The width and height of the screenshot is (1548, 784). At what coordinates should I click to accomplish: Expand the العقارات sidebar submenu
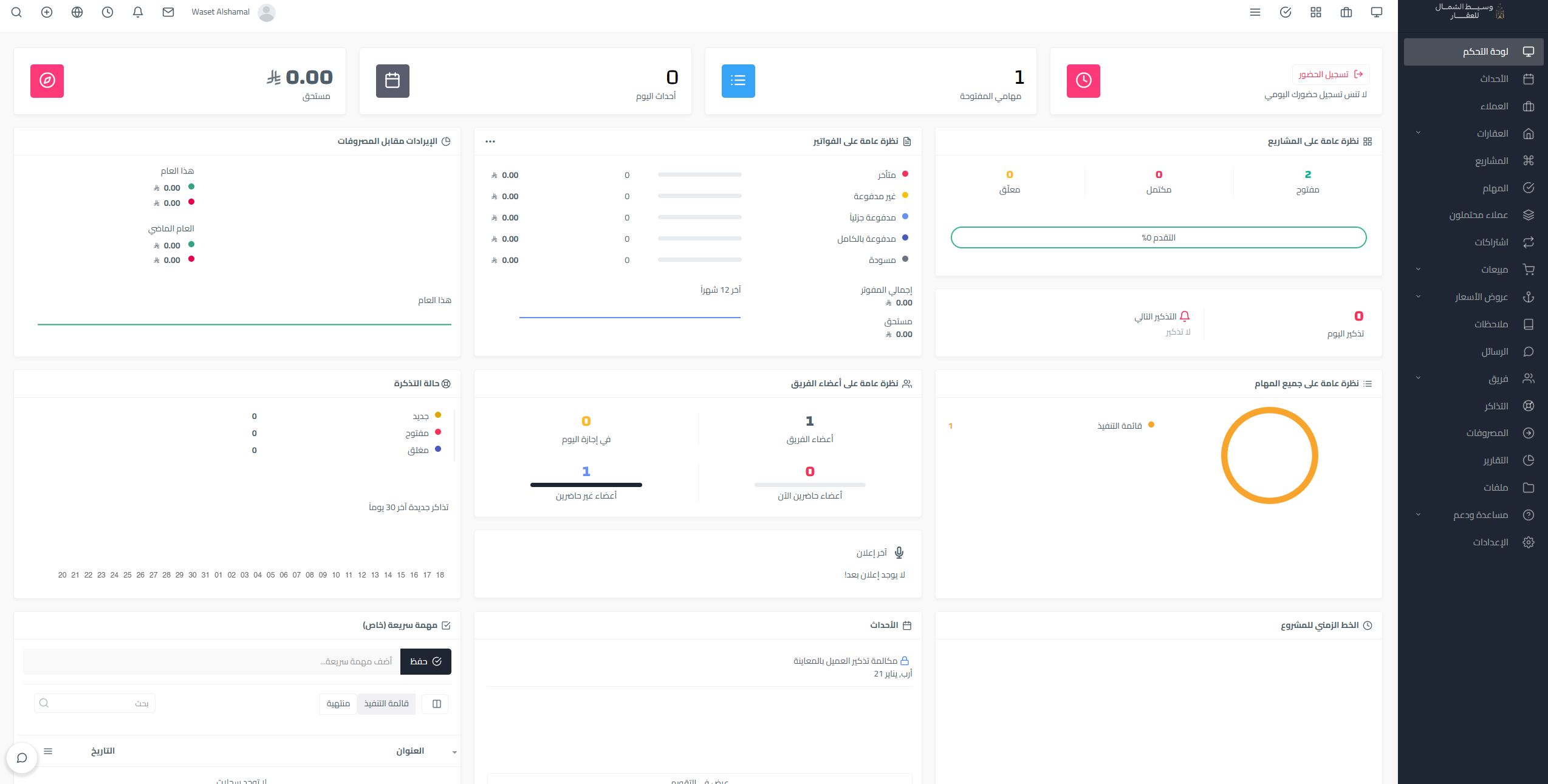coord(1418,133)
